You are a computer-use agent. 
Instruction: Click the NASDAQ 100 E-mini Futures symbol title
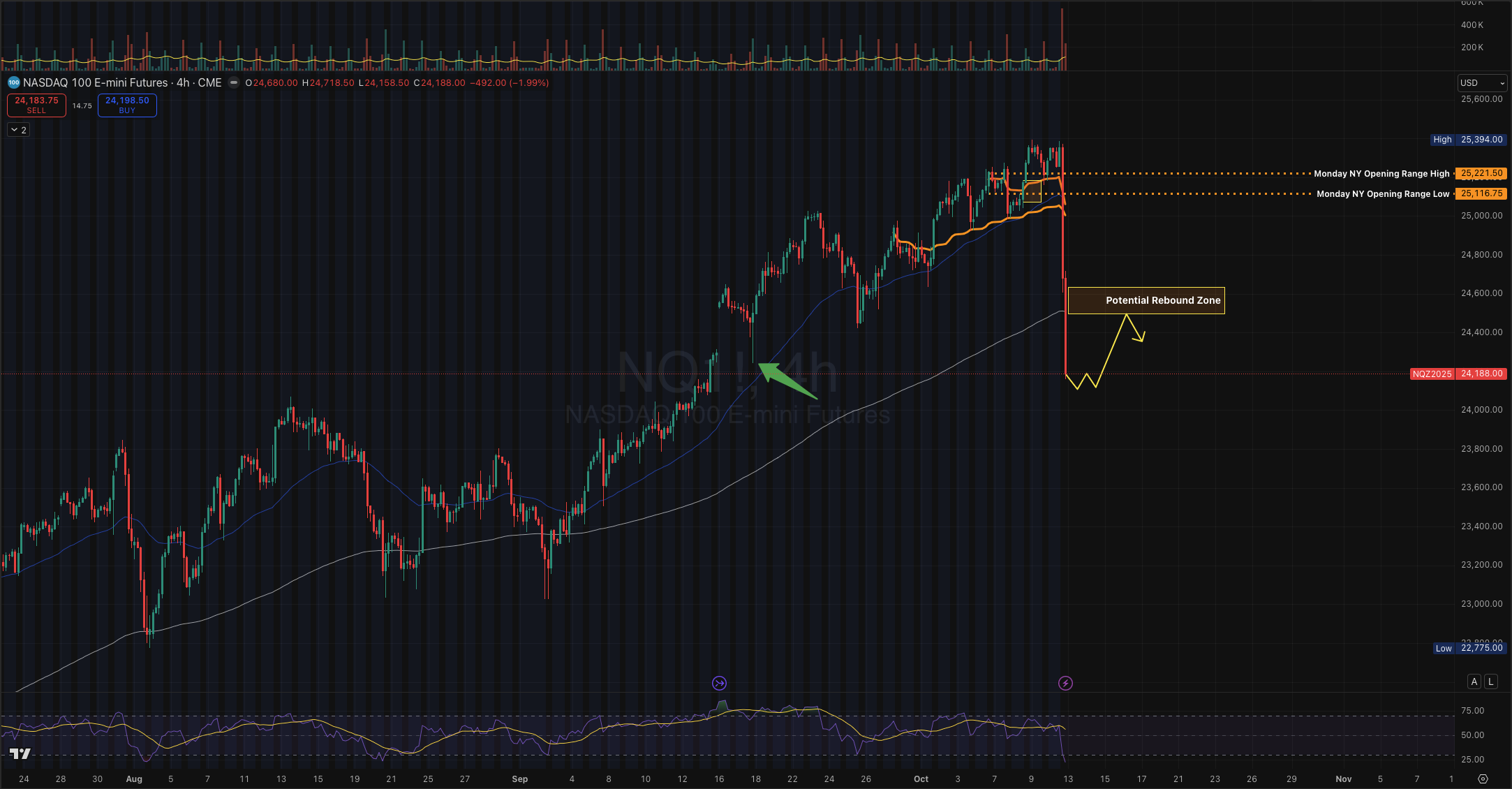[x=95, y=82]
